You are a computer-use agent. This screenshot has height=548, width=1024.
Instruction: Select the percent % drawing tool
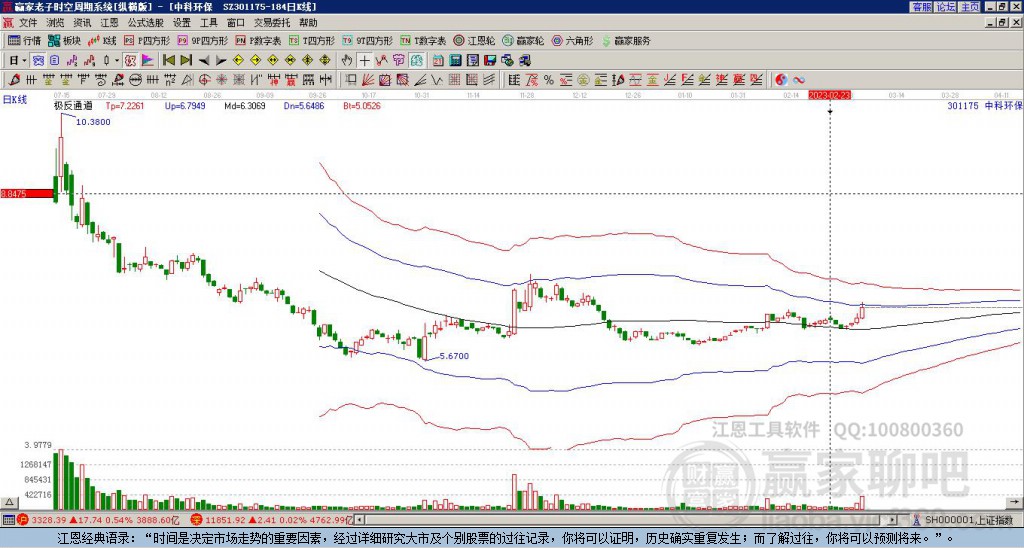click(549, 80)
